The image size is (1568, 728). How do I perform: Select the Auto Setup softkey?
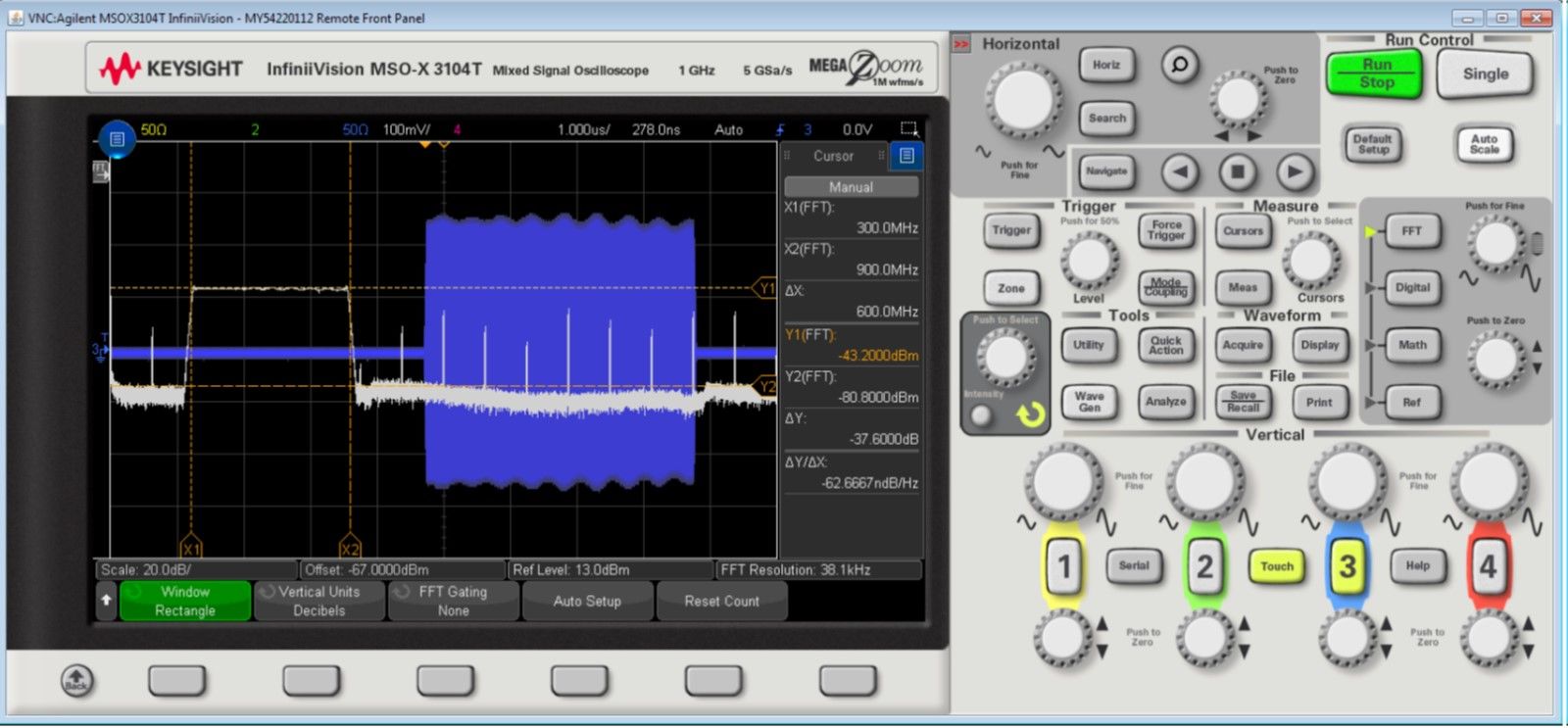click(587, 601)
